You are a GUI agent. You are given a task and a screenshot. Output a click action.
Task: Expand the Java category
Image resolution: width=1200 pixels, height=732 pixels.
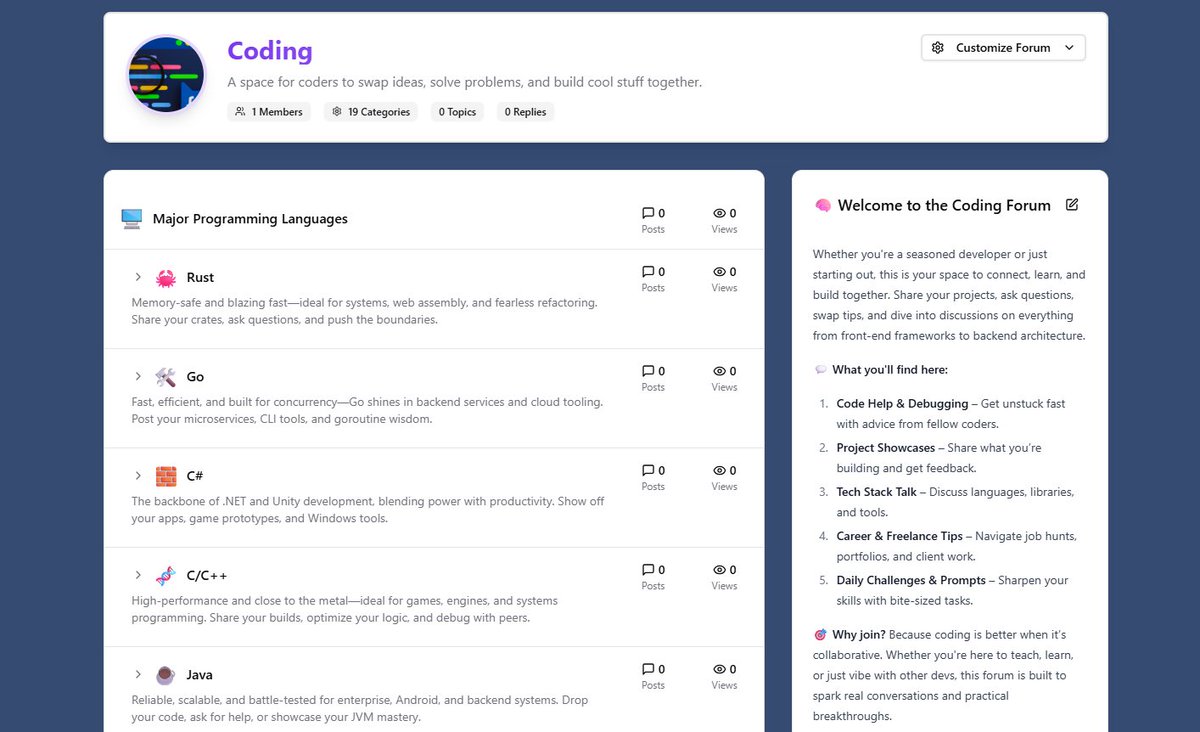[138, 674]
